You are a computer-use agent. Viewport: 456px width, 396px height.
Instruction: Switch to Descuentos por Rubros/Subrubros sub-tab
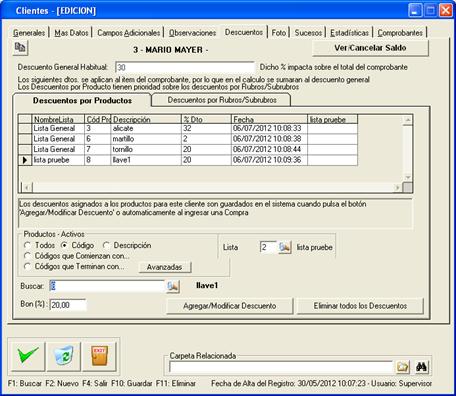point(222,100)
